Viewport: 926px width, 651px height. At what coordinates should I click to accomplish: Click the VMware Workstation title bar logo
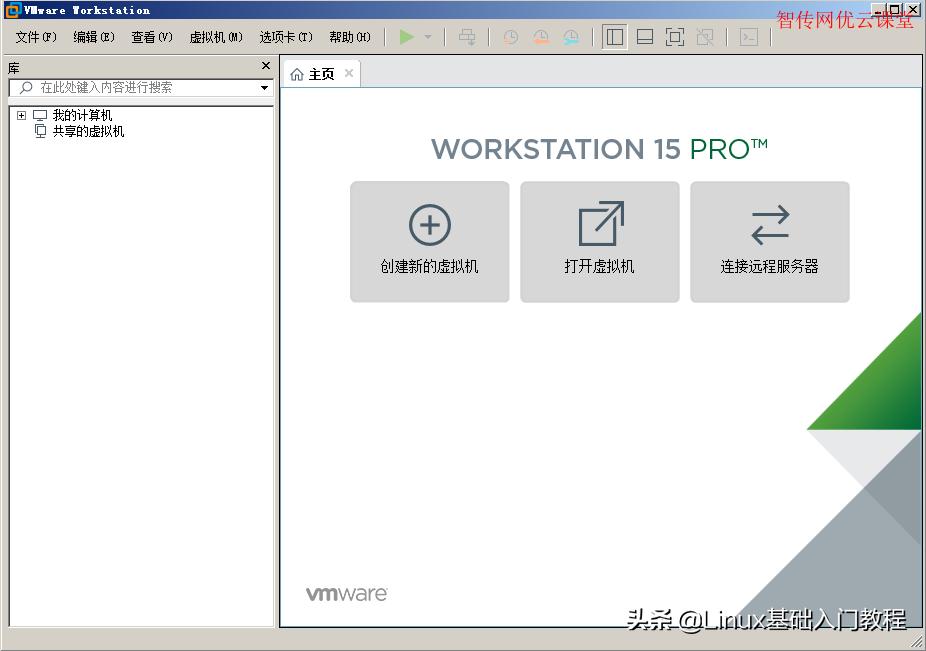point(12,10)
